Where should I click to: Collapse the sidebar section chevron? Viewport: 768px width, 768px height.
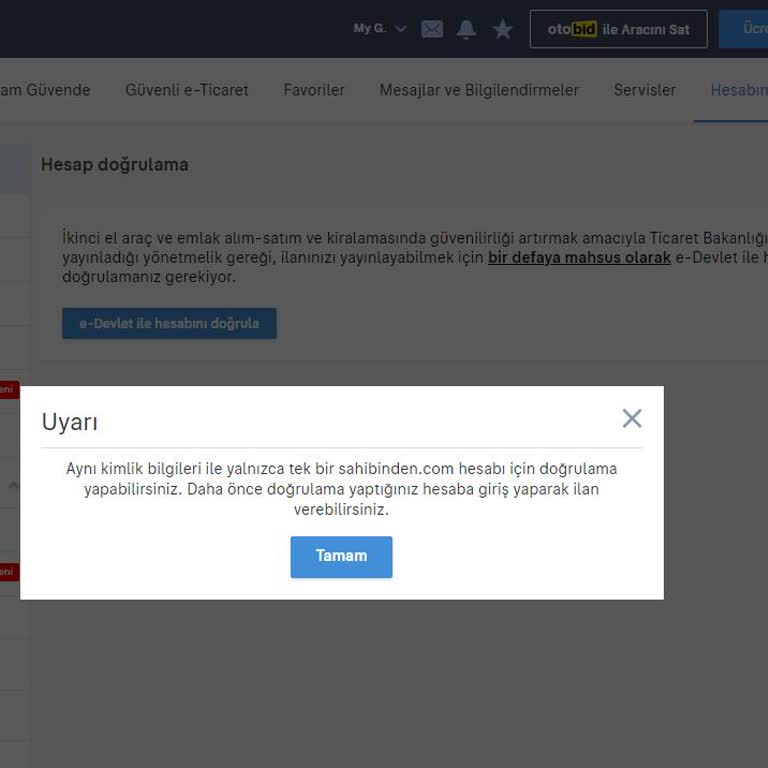13,485
